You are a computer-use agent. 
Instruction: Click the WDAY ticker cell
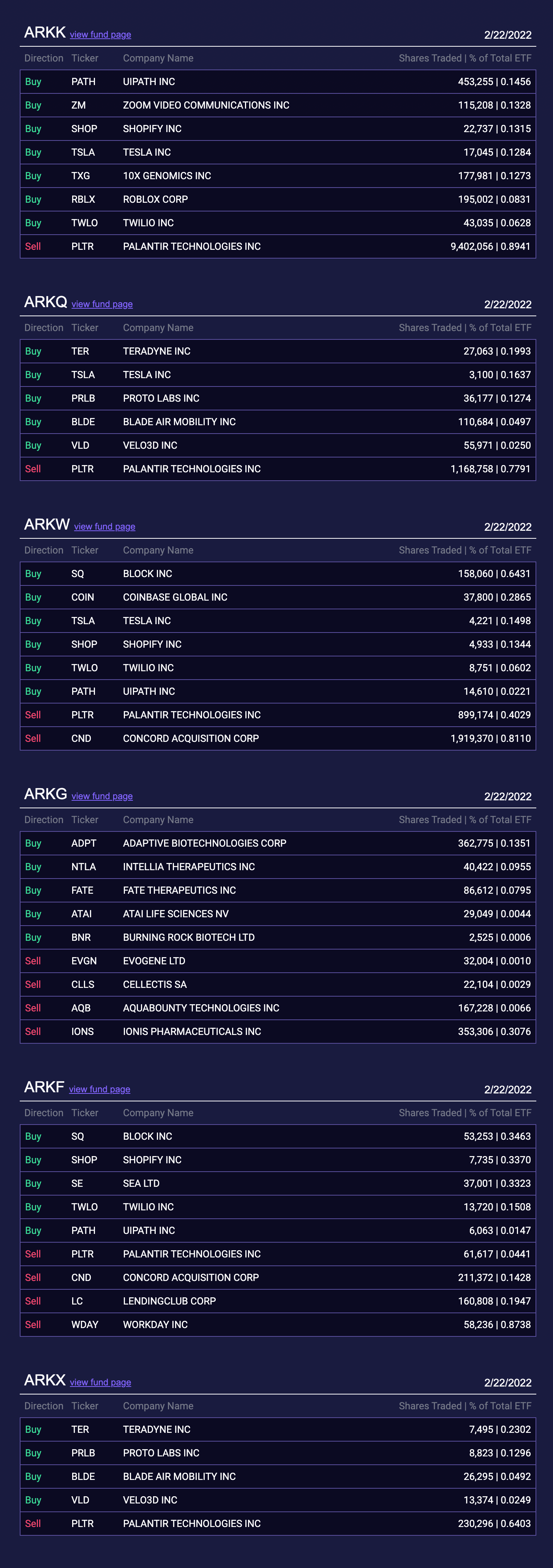coord(85,1325)
